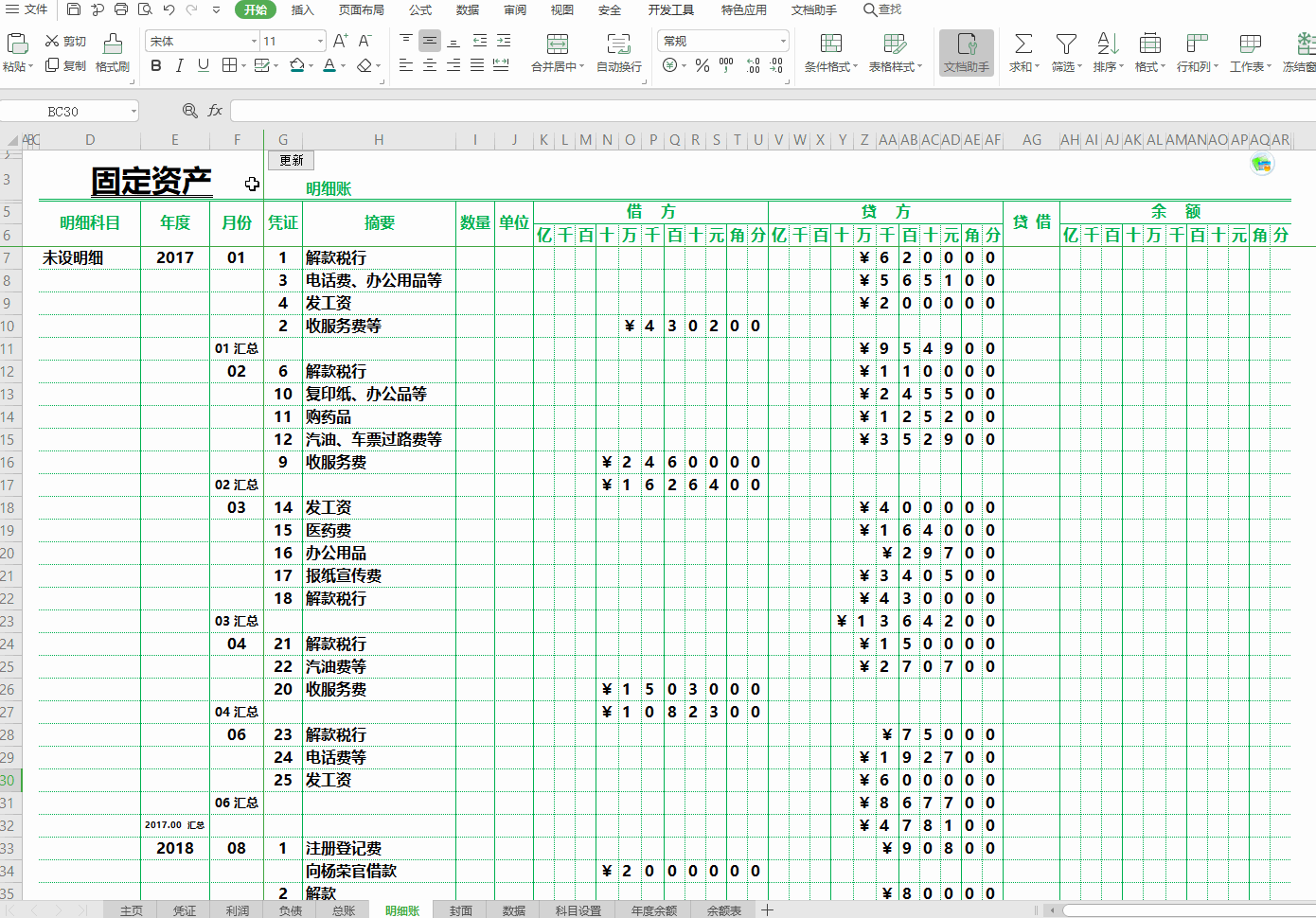Open the 文件 file menu
1316x918 pixels.
pyautogui.click(x=27, y=9)
